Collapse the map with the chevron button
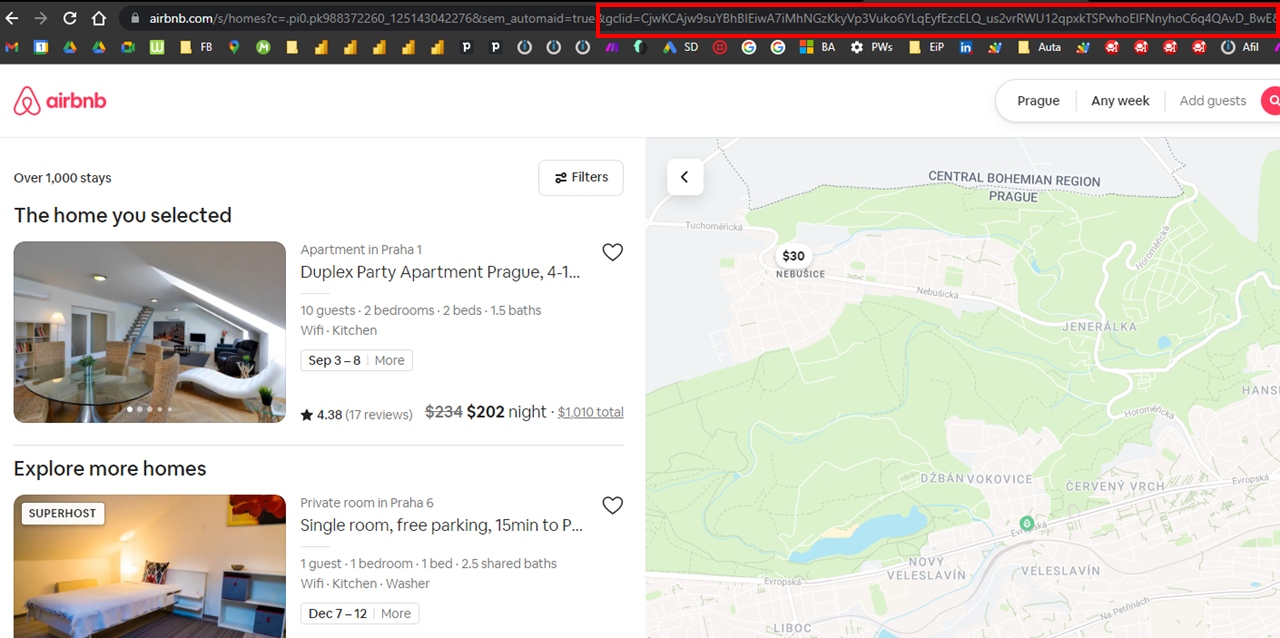This screenshot has width=1280, height=638. pyautogui.click(x=685, y=177)
